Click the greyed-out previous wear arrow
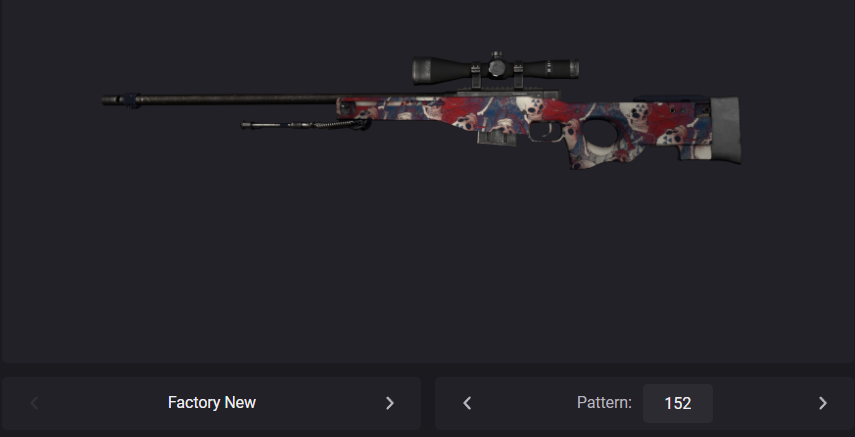This screenshot has height=437, width=855. [34, 403]
